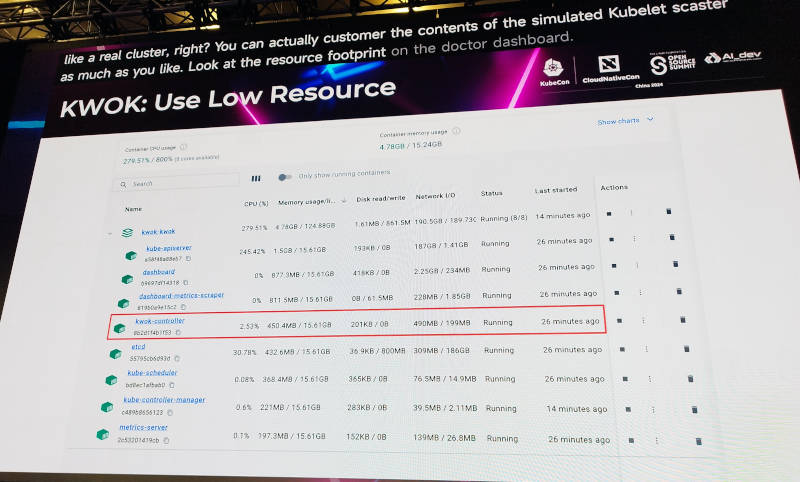
Task: Delete the kube-apiserver container
Action: pos(672,237)
